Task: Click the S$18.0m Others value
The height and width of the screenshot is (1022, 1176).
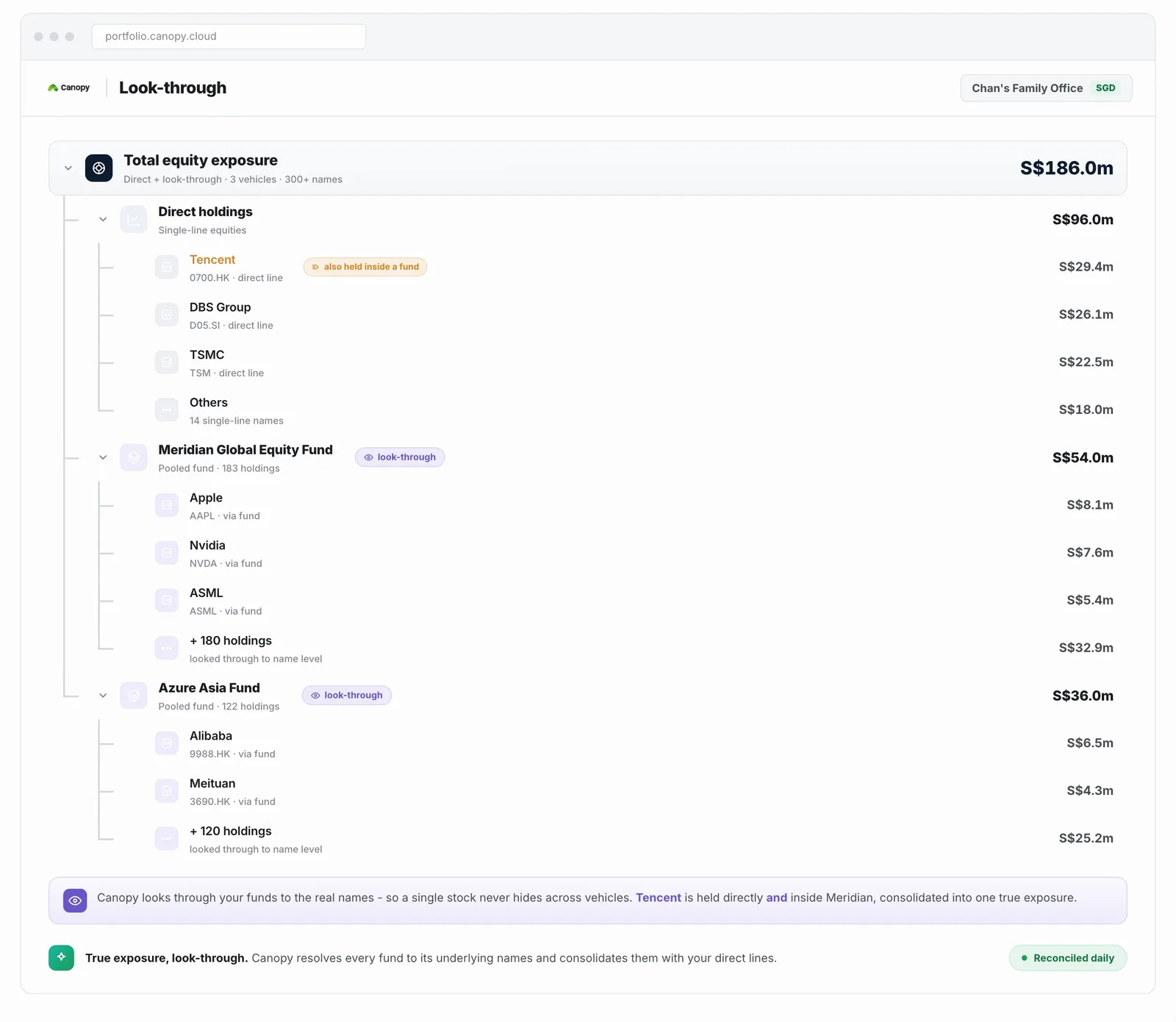Action: pos(1086,410)
